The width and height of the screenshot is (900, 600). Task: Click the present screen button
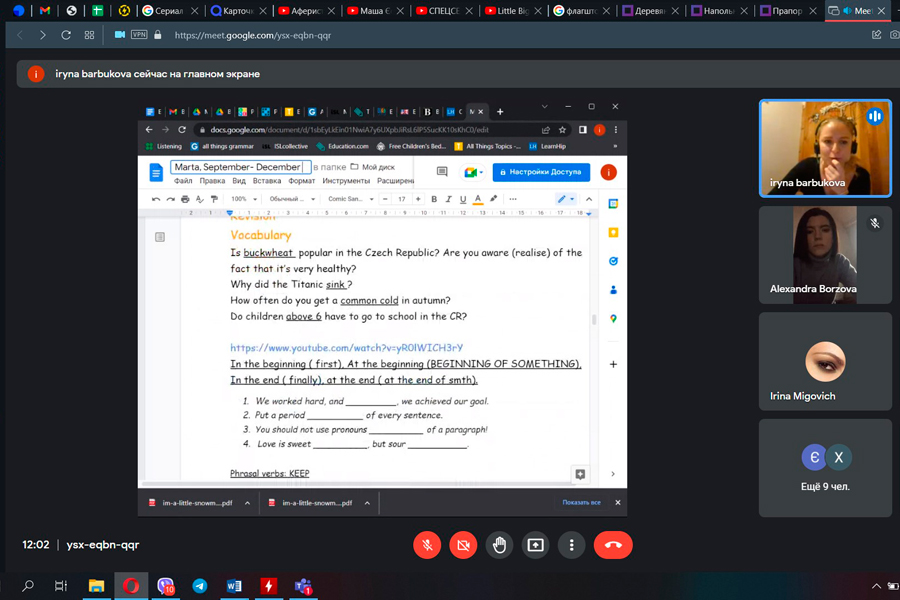[x=536, y=545]
